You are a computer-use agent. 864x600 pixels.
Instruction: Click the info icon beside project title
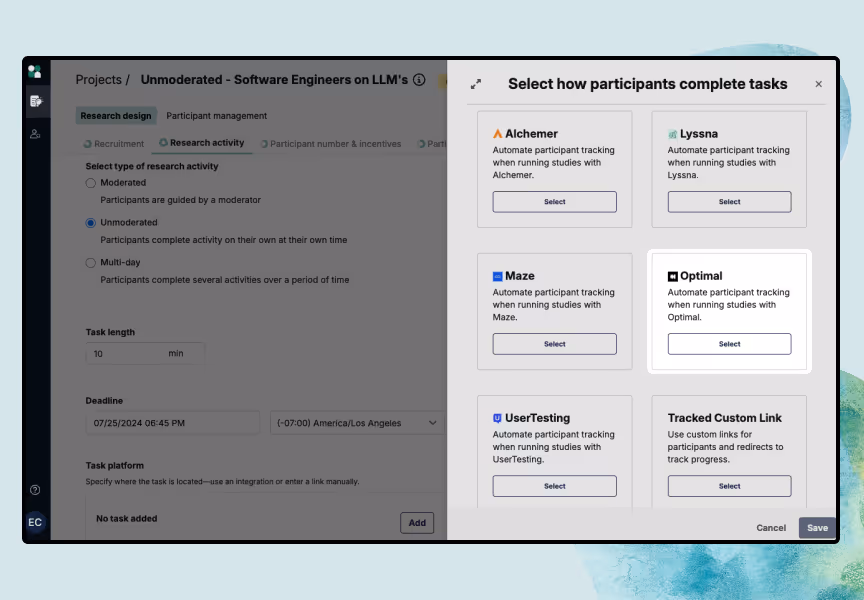point(419,80)
